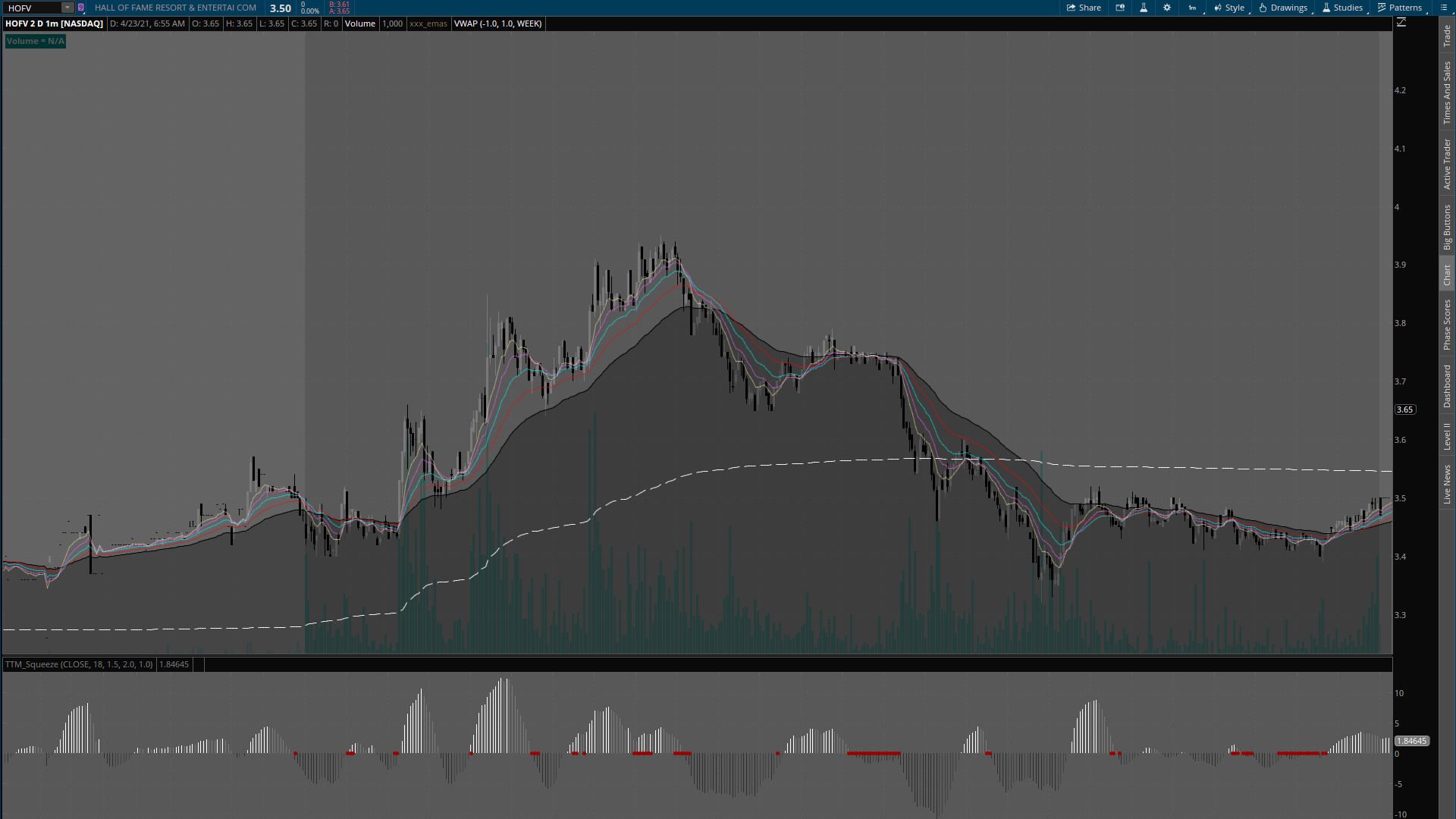Click the price axis scale icon

[1401, 23]
